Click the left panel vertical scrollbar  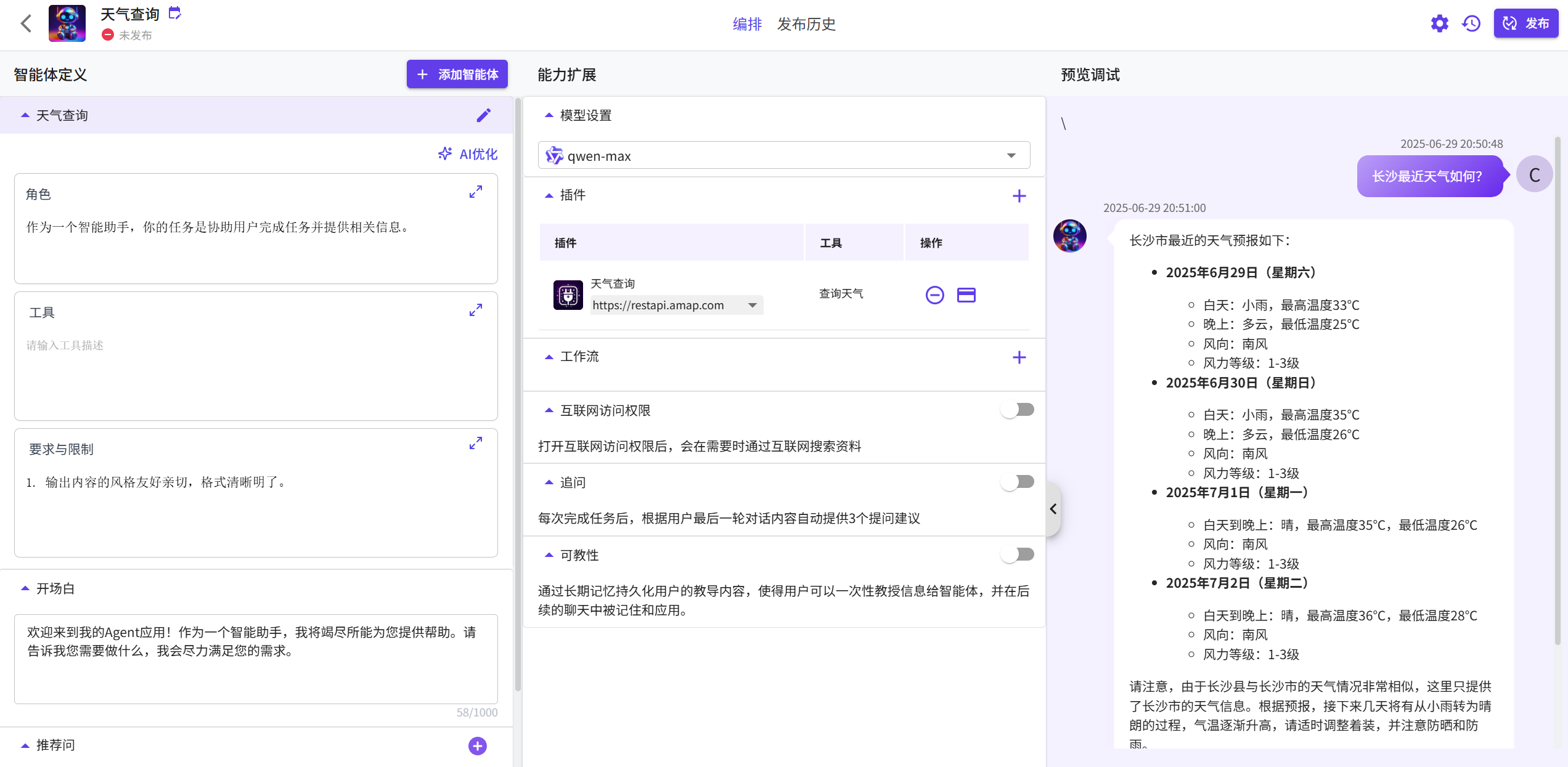coord(518,394)
